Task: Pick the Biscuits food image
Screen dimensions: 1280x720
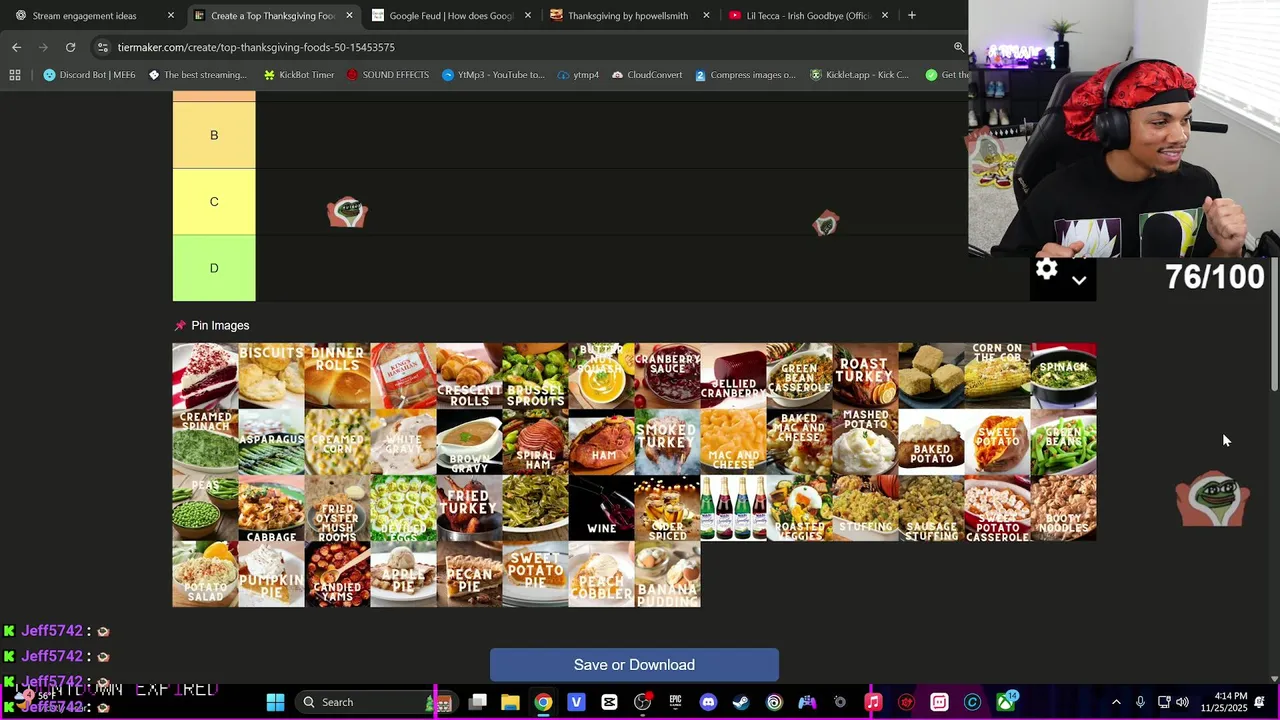Action: point(271,376)
